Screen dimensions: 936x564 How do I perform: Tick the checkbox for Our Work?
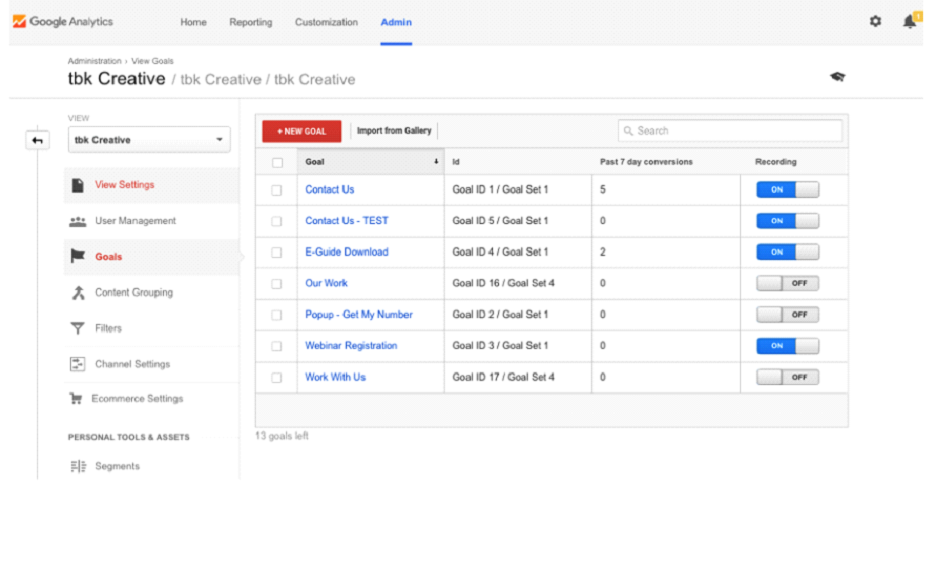tap(276, 283)
